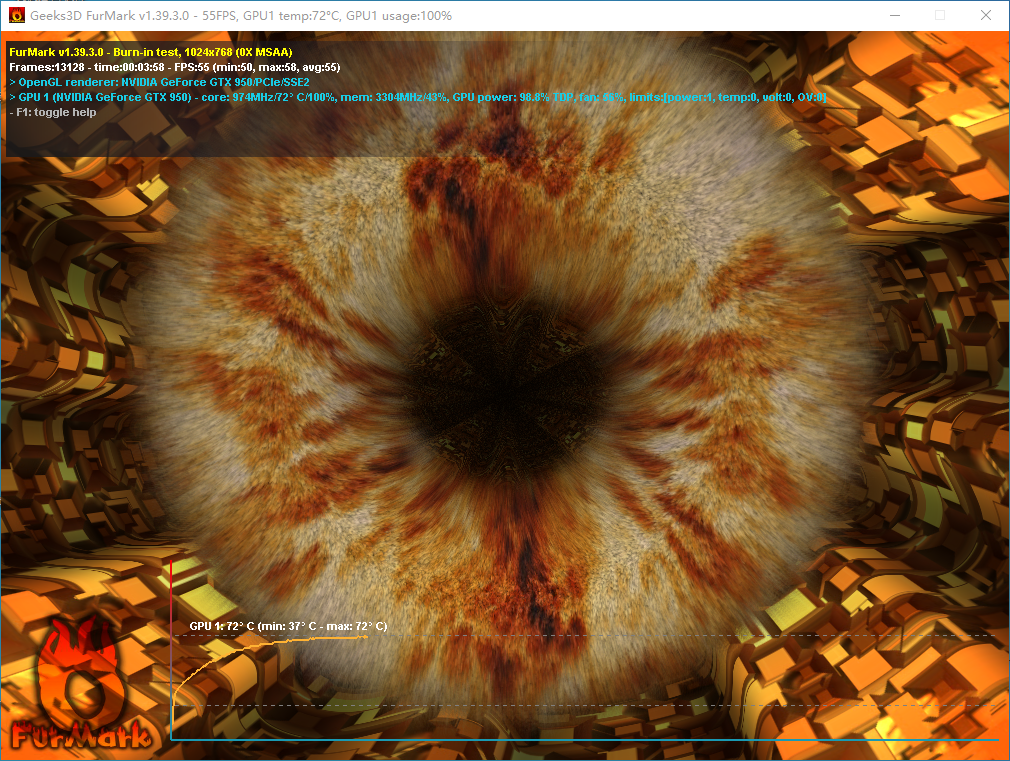Click the Frames and FPS statistics line

174,67
